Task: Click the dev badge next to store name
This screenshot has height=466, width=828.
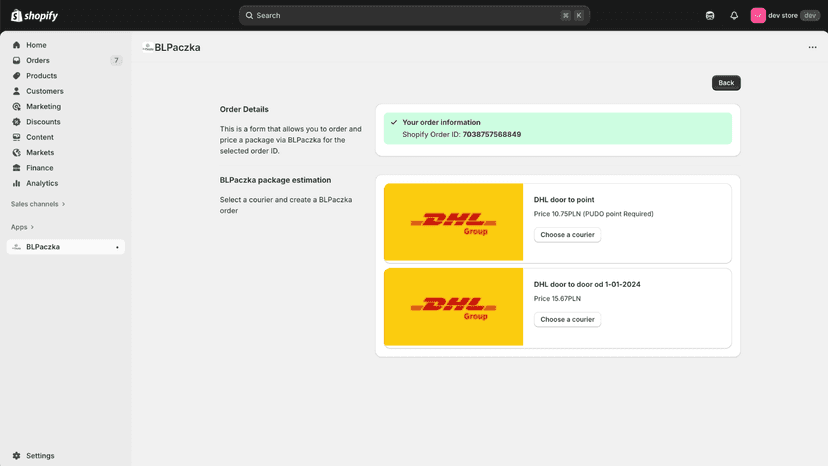Action: [x=810, y=15]
